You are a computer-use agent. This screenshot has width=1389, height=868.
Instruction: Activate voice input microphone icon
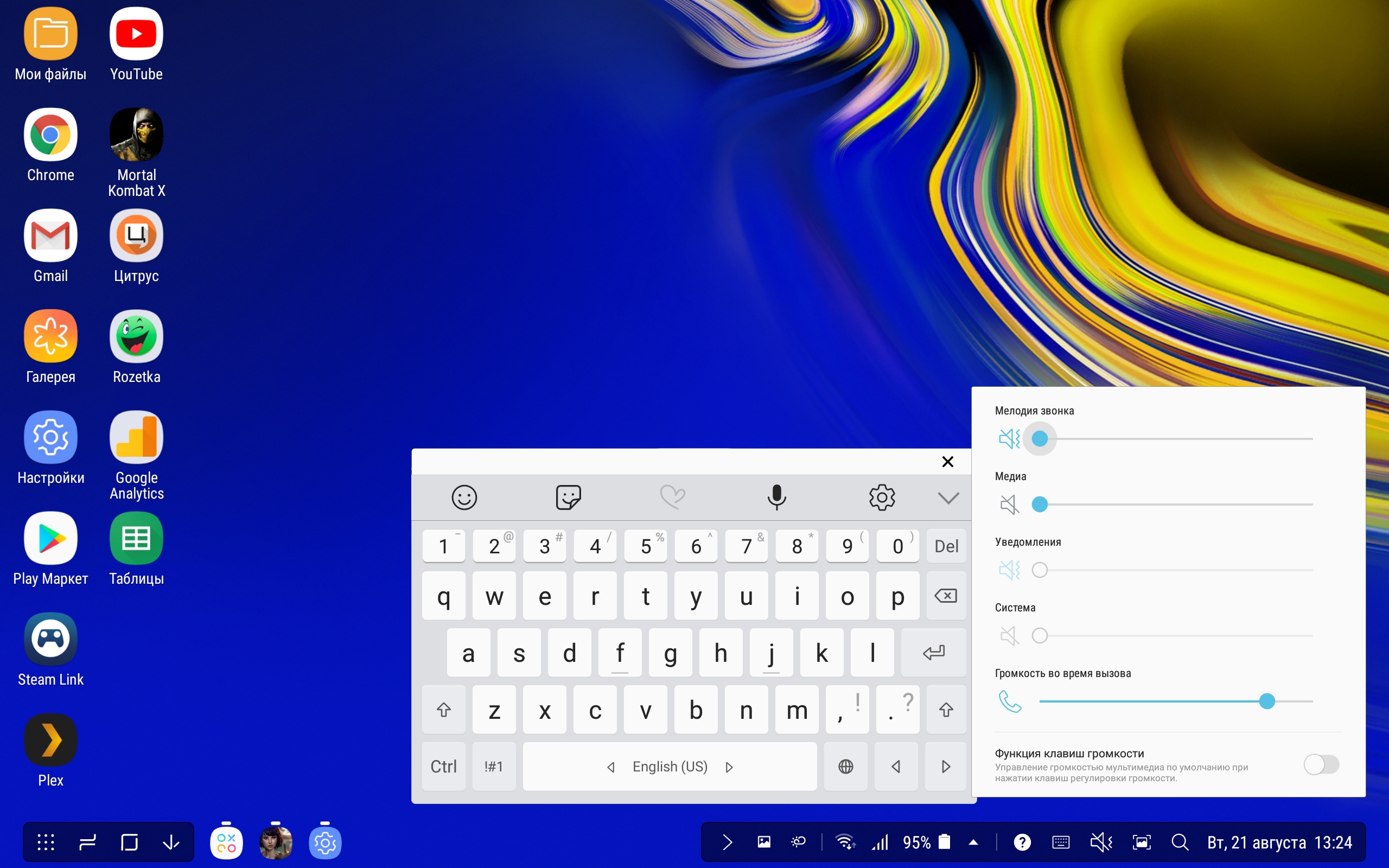(x=776, y=497)
